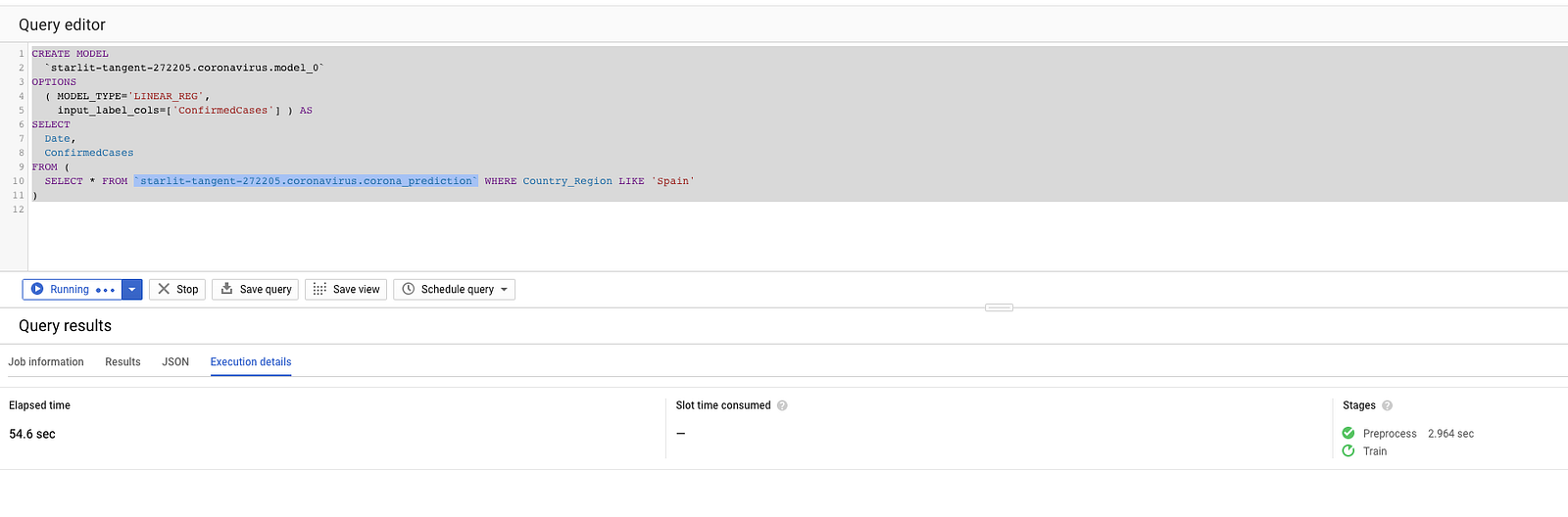Click the elapsed time value 54.6 sec

[x=32, y=434]
